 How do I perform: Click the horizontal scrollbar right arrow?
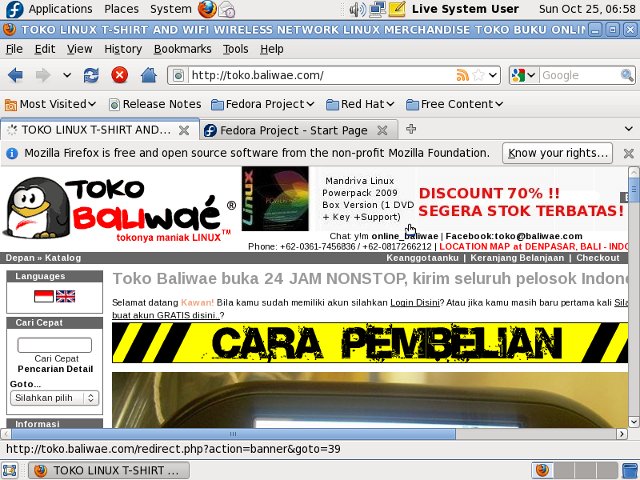(x=622, y=434)
